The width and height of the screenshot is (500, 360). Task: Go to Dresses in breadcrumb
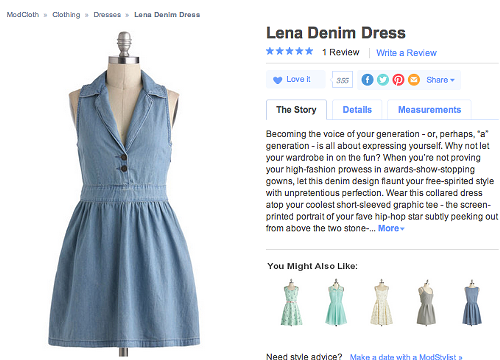tap(107, 15)
